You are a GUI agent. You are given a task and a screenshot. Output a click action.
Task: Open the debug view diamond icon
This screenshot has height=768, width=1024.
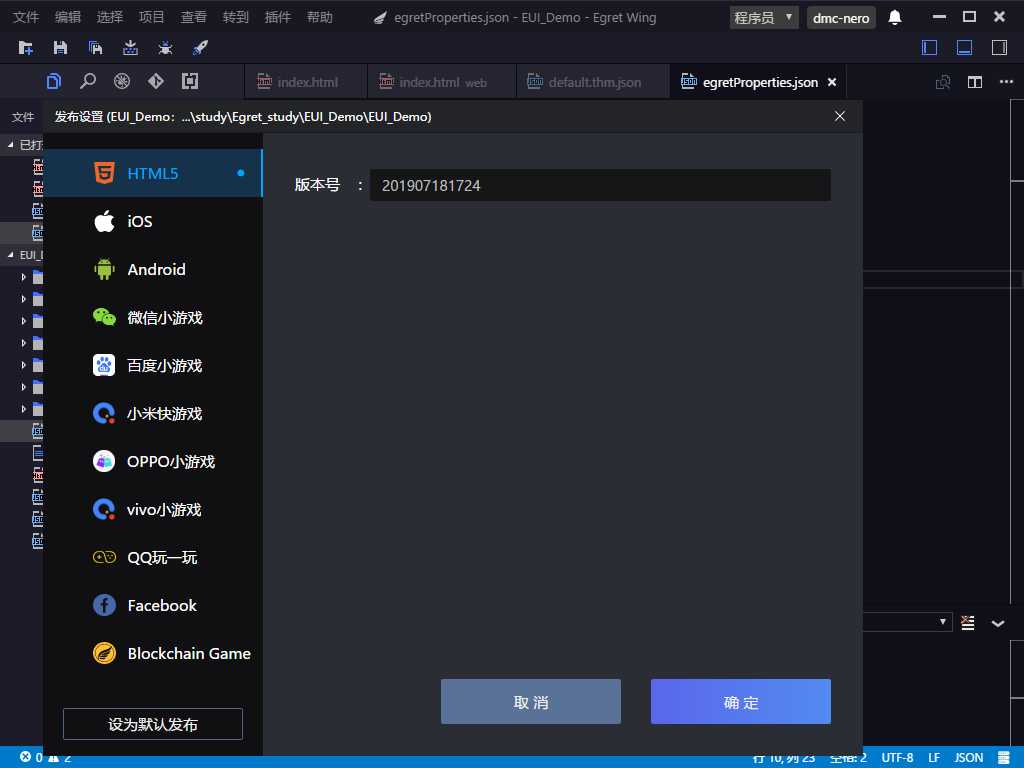tap(156, 81)
